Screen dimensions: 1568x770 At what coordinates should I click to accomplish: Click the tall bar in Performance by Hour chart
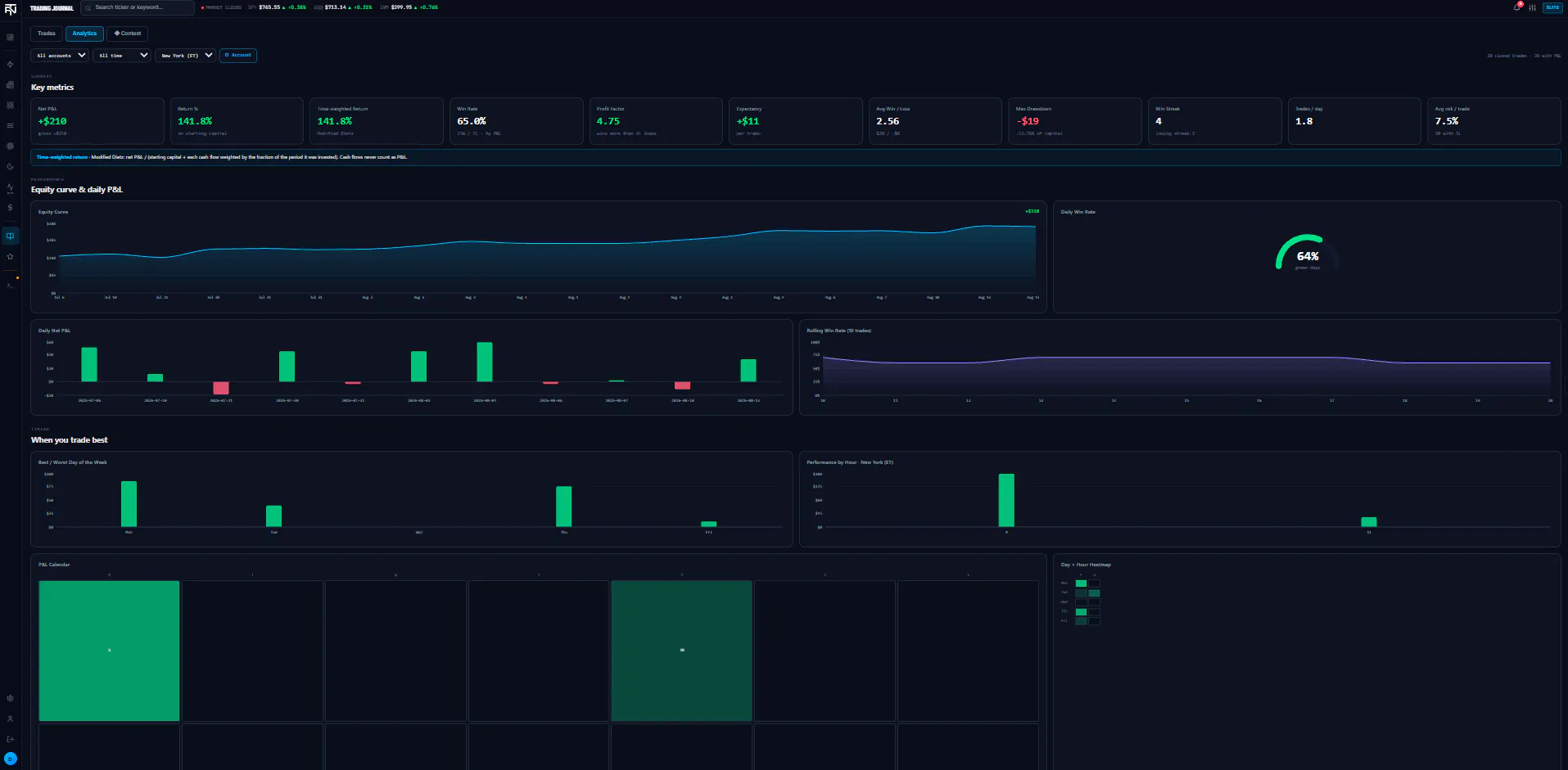click(1006, 500)
